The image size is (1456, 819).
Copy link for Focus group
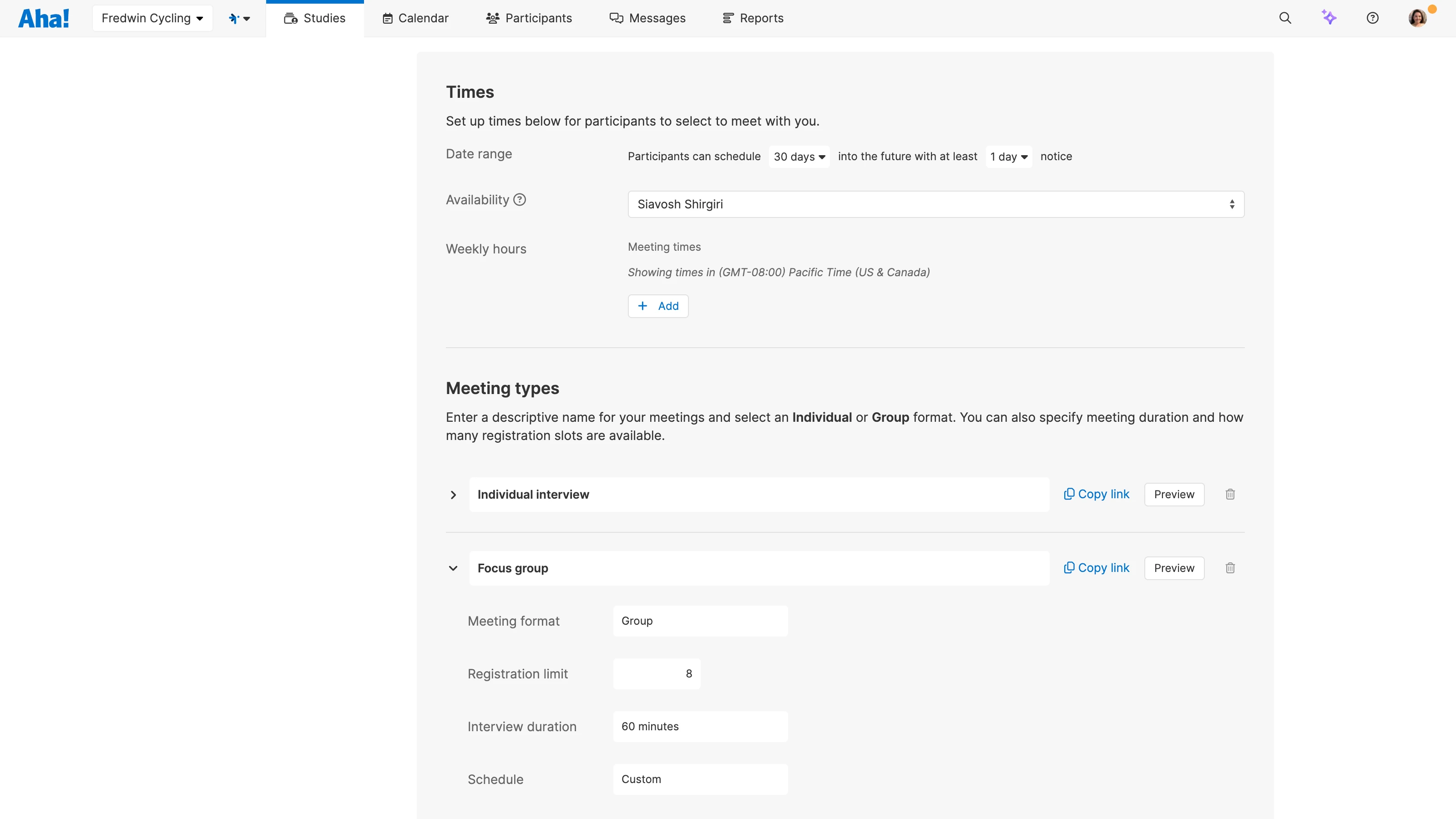(x=1096, y=568)
